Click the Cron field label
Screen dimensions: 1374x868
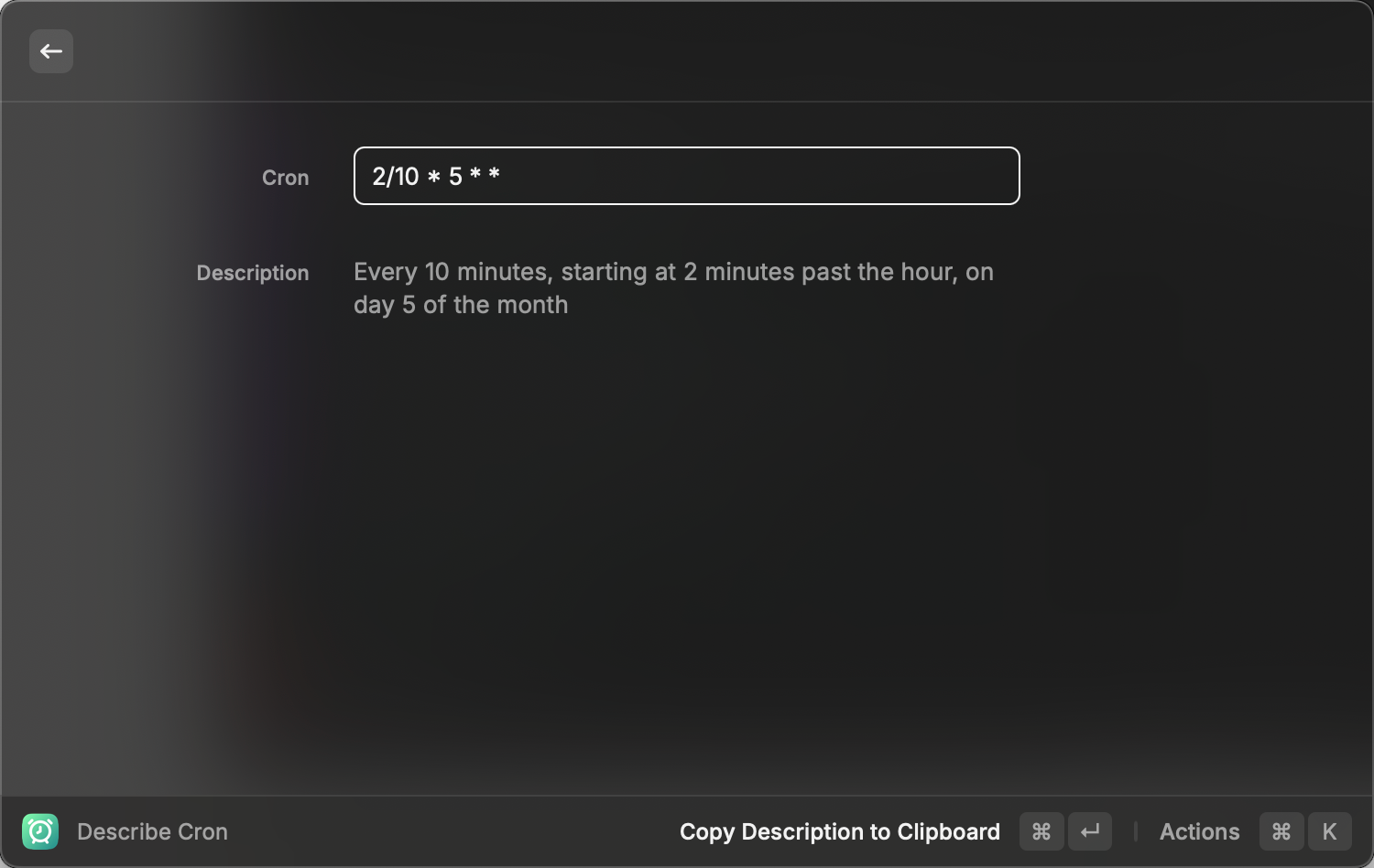pos(285,178)
